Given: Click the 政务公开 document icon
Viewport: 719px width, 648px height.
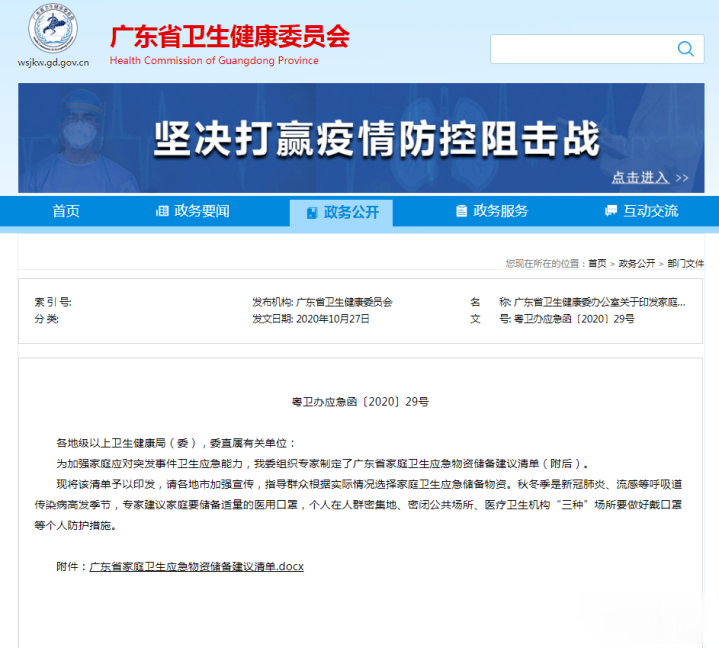Looking at the screenshot, I should pos(312,212).
